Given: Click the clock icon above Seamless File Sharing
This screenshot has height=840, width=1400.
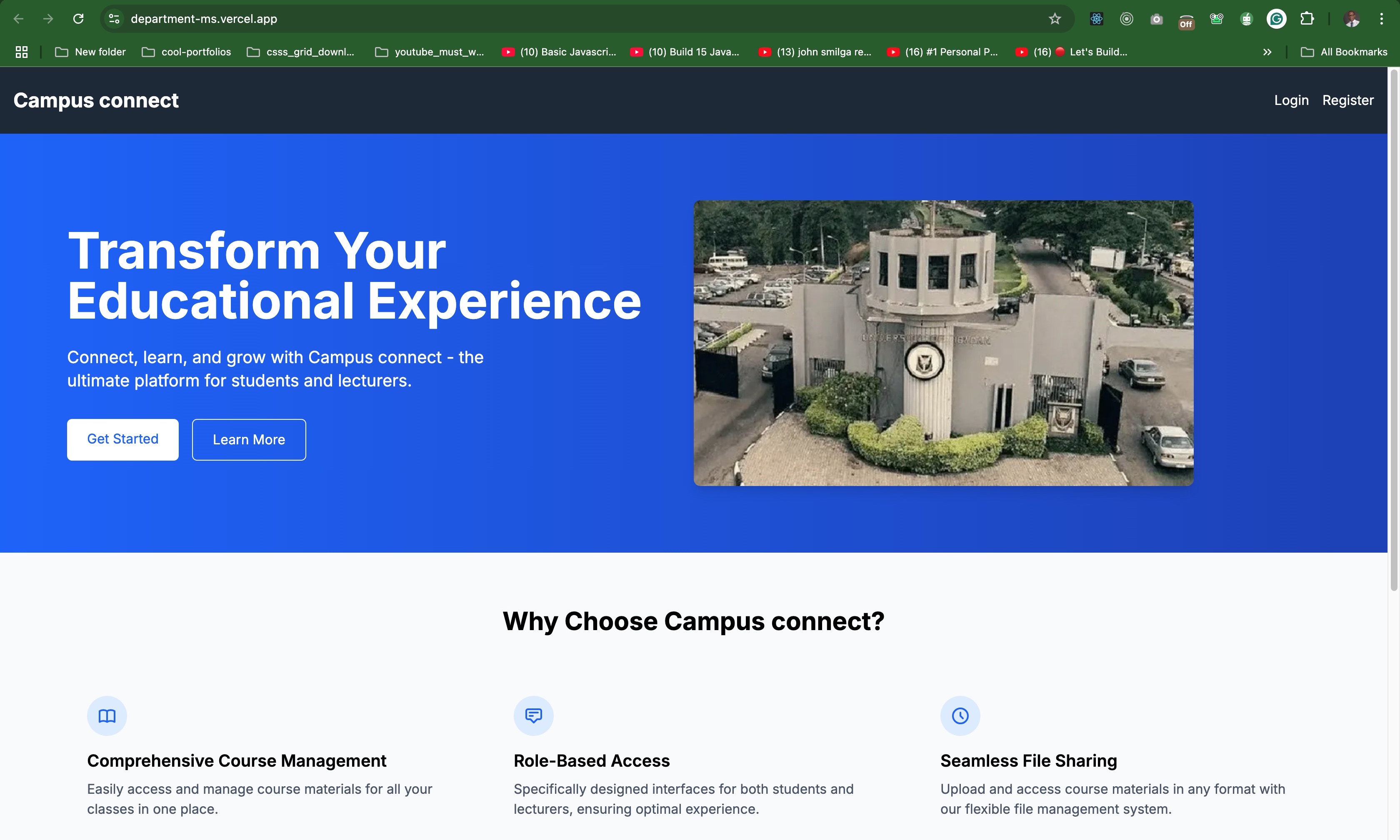Looking at the screenshot, I should (x=960, y=716).
